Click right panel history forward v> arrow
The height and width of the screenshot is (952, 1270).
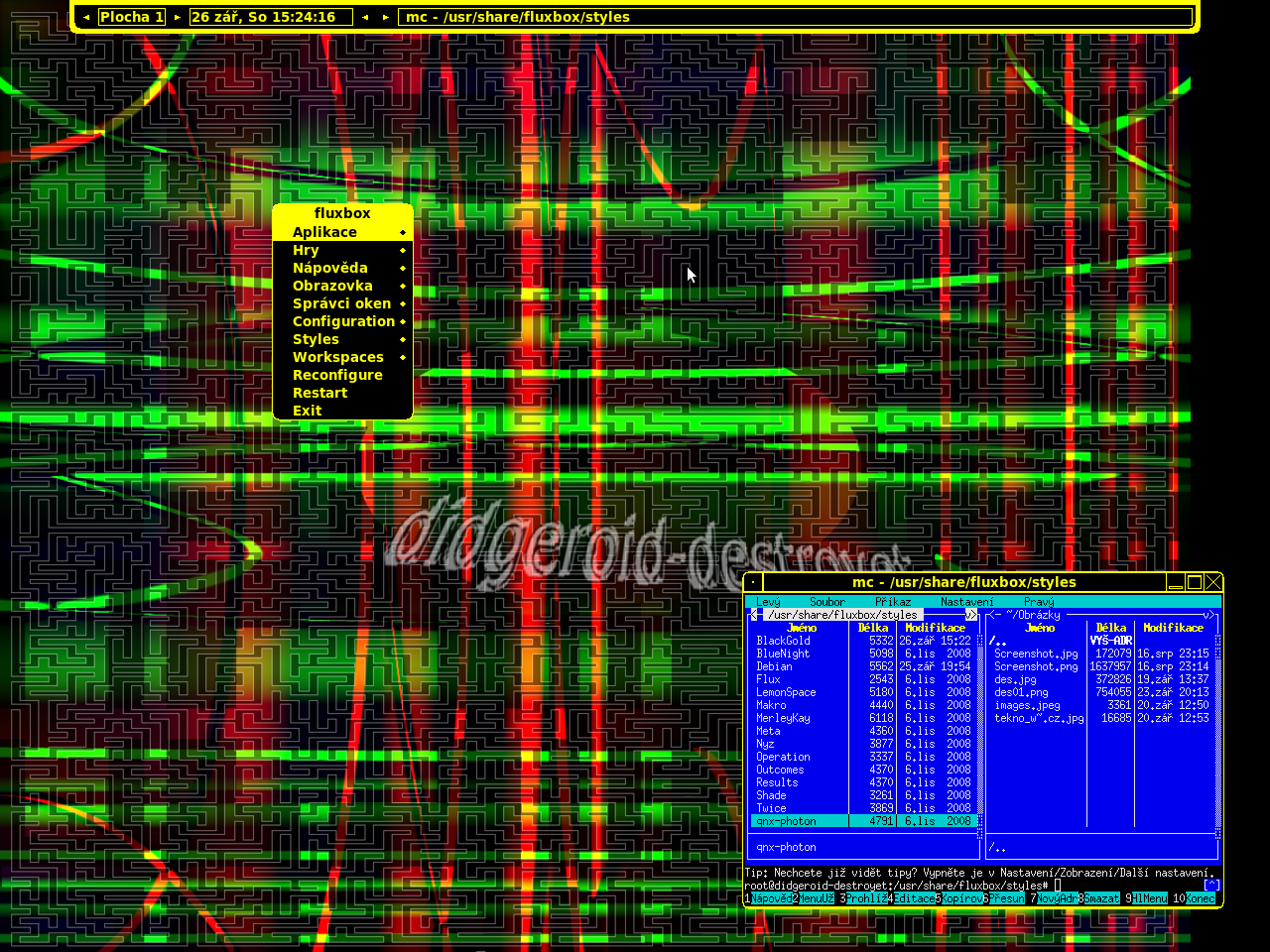coord(1208,615)
